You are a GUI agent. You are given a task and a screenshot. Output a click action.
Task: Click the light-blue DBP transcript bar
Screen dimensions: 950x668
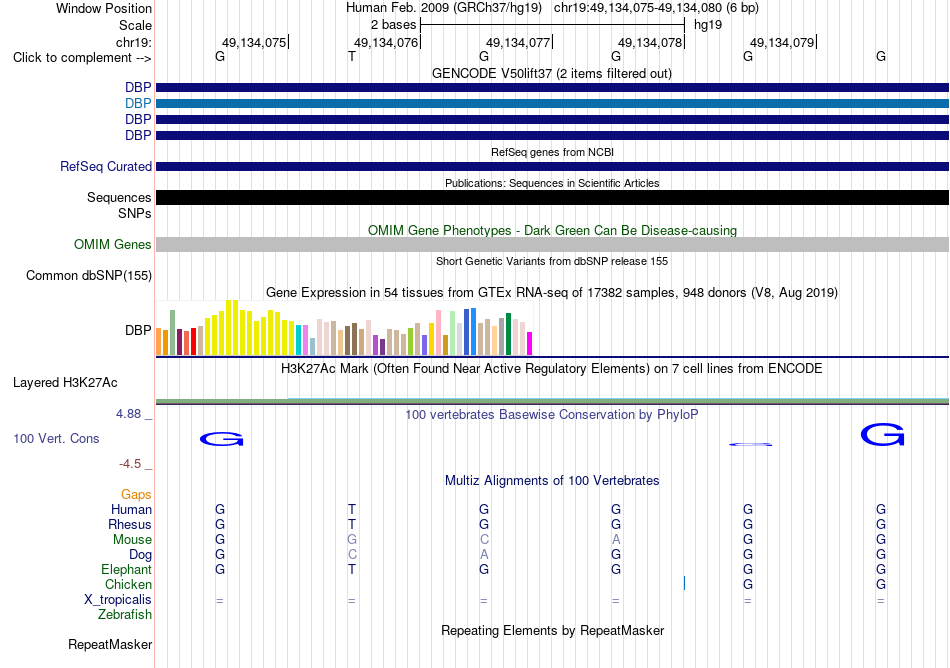tap(552, 104)
